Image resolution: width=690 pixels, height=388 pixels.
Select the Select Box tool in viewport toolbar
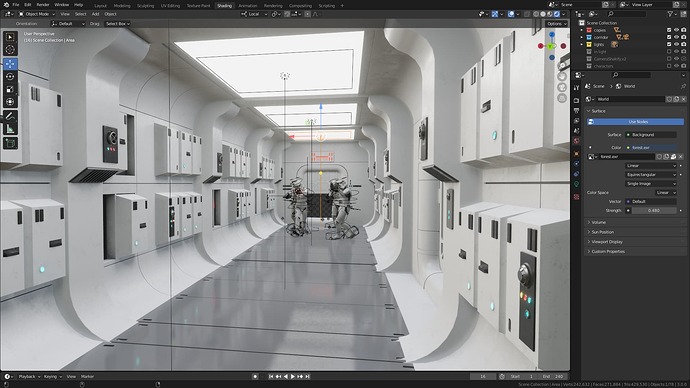(x=10, y=37)
